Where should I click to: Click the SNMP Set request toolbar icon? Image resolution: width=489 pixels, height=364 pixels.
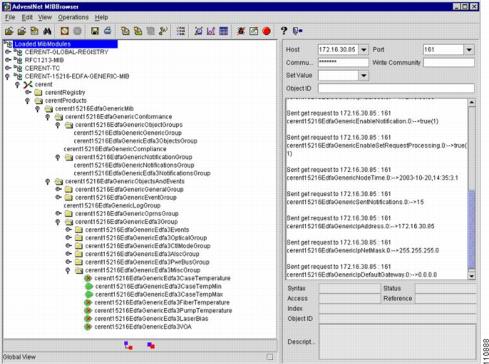[x=163, y=31]
